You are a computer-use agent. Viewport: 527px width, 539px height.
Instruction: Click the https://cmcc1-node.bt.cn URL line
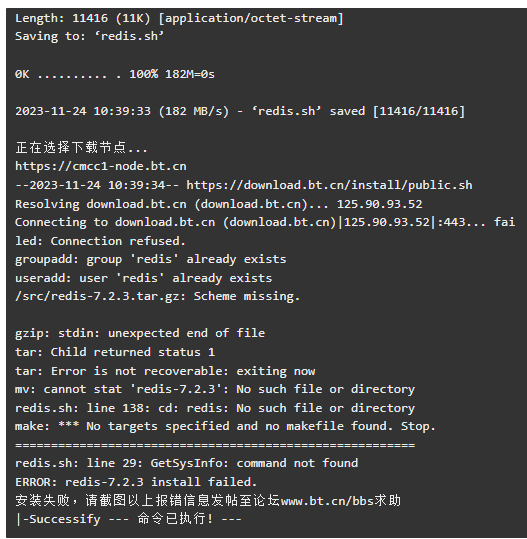101,167
